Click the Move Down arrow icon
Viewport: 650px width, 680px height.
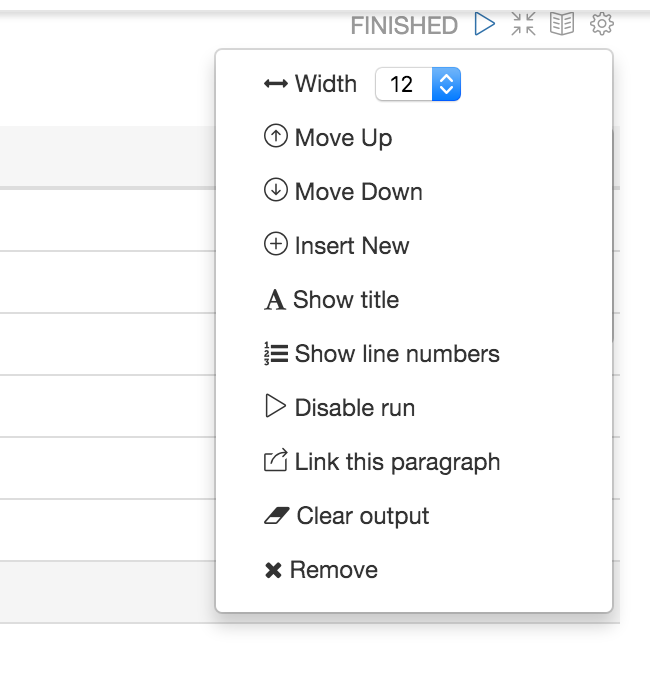[x=275, y=191]
